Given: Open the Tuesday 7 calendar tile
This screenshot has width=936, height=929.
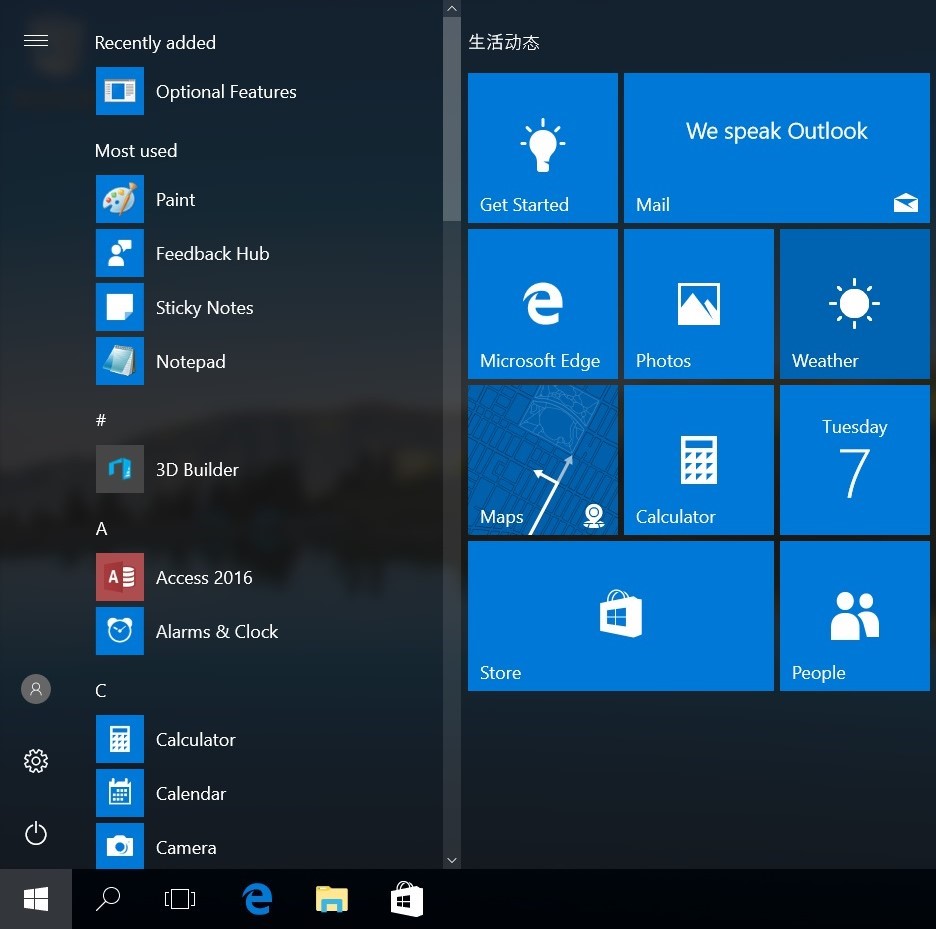Looking at the screenshot, I should point(855,460).
